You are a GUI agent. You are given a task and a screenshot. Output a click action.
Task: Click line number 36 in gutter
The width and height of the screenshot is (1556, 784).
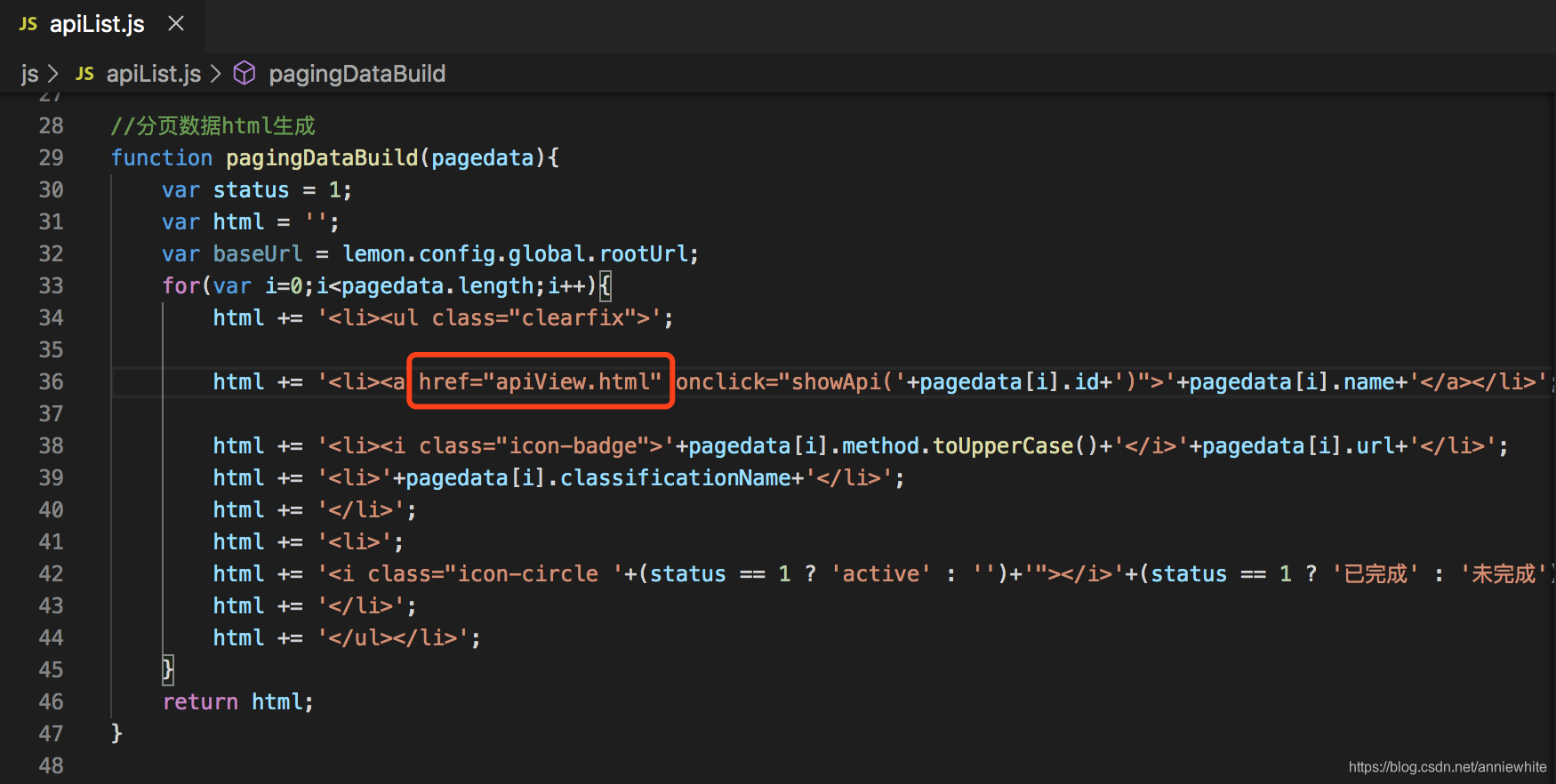click(51, 381)
